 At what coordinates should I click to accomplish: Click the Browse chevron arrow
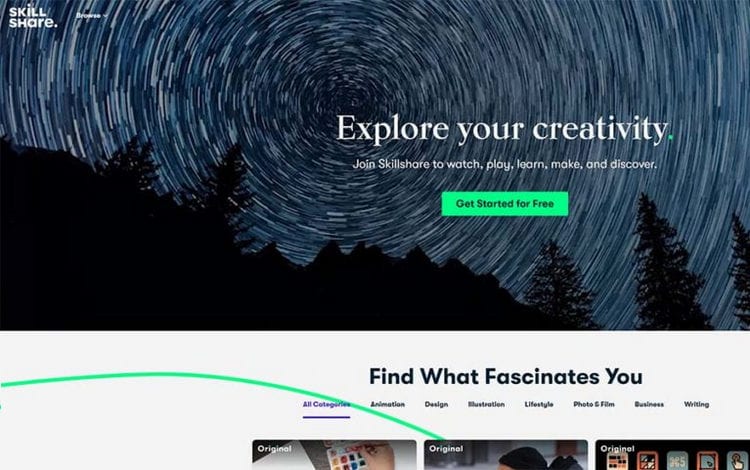(105, 16)
